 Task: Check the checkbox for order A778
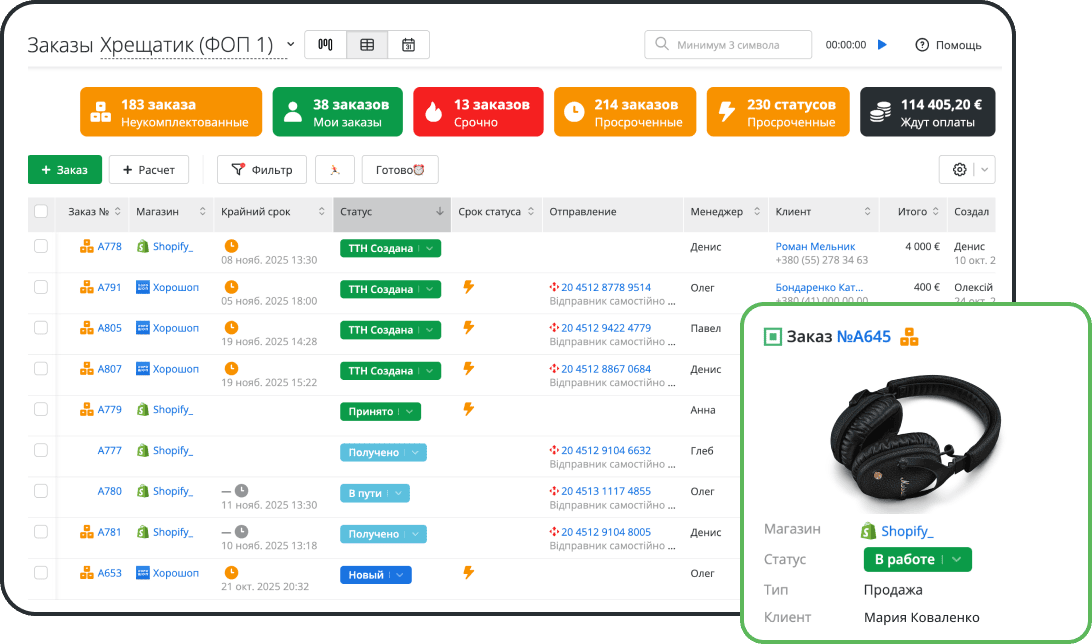click(41, 246)
